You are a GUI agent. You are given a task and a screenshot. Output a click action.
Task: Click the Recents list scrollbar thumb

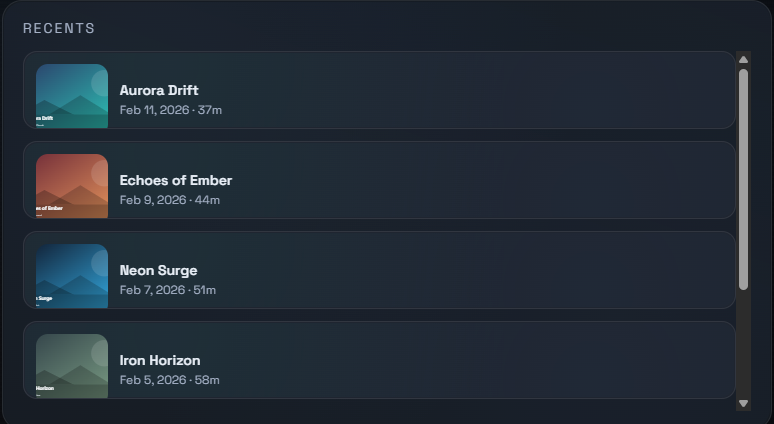tap(743, 180)
